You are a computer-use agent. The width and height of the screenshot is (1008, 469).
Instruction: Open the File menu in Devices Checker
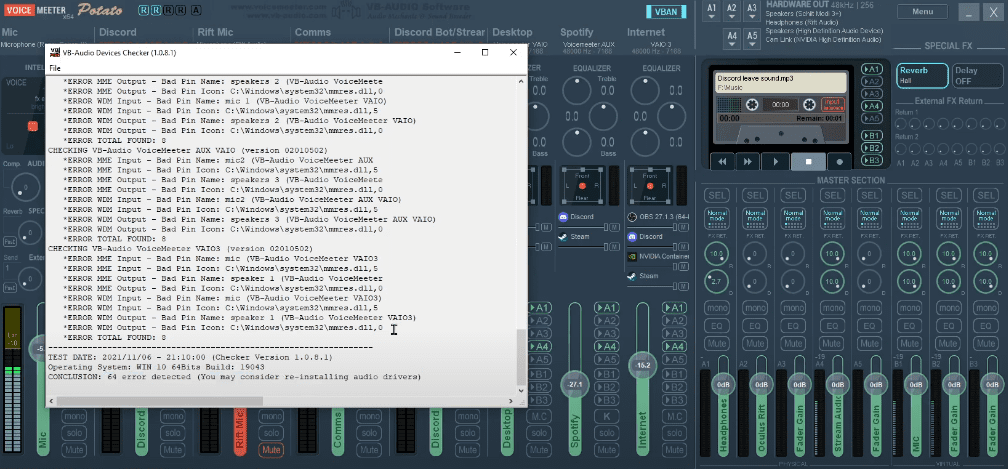pos(56,67)
